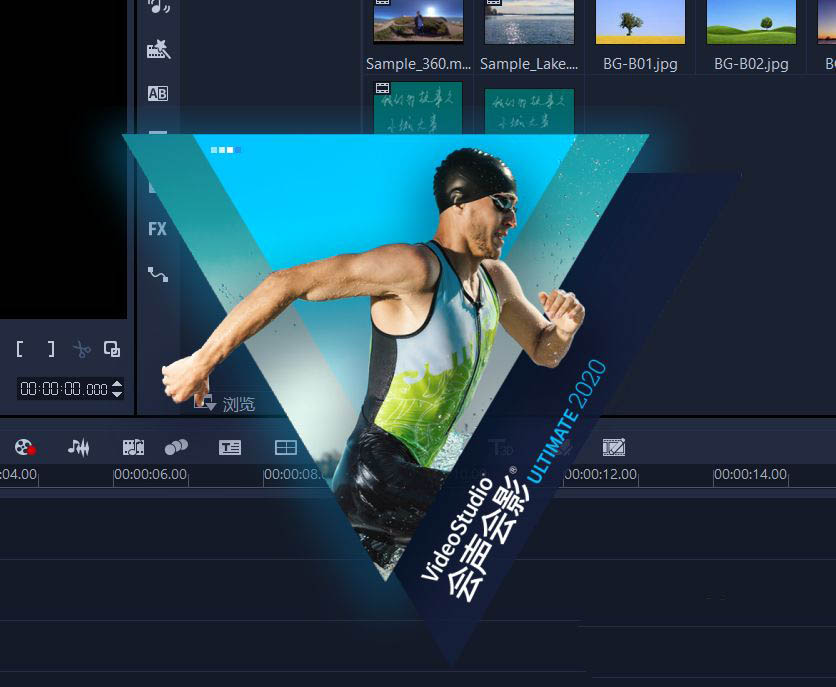Open the Subtitle Editor tool
Viewport: 836px width, 687px height.
(230, 447)
